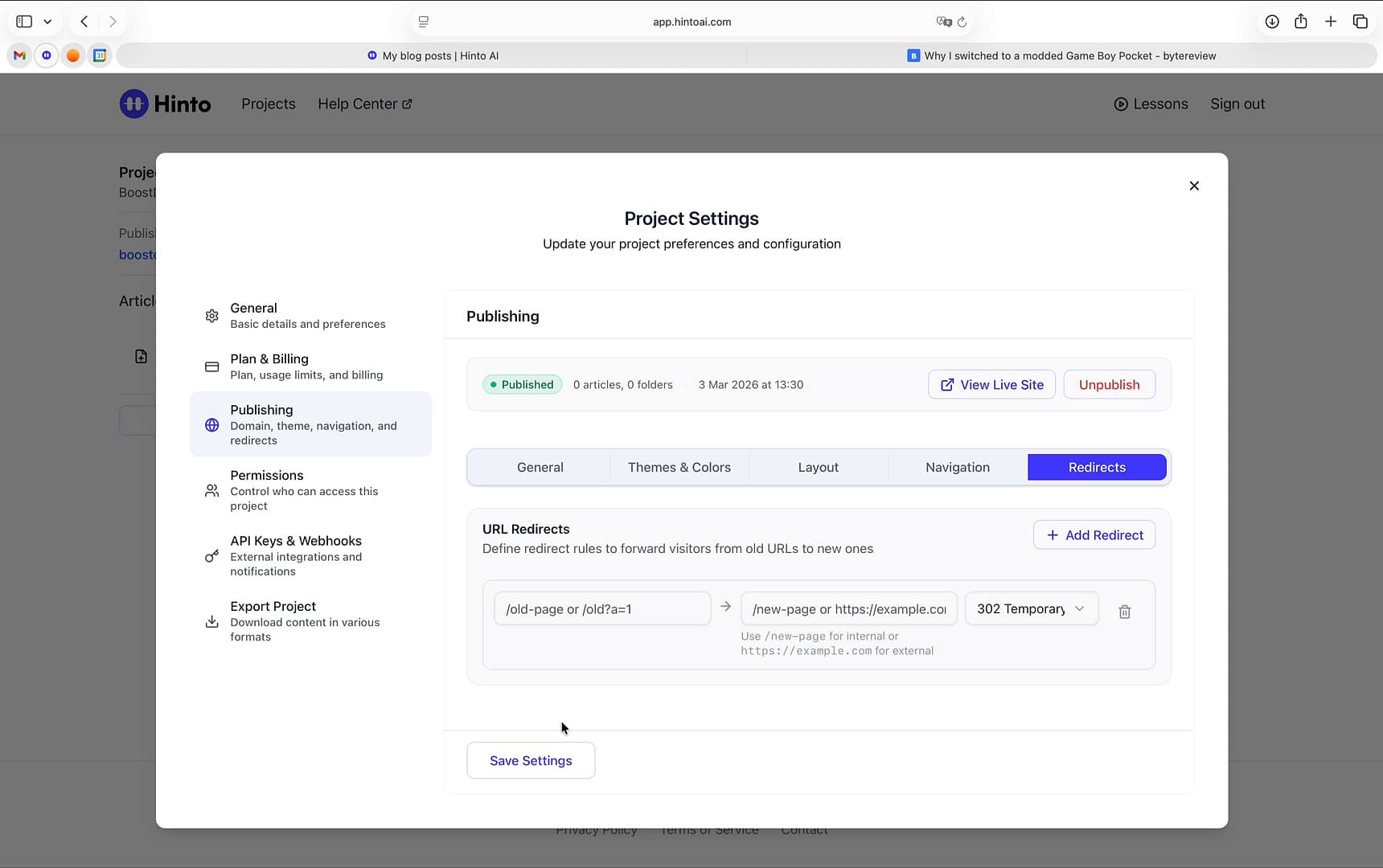This screenshot has height=868, width=1383.
Task: Click the Export download icon
Action: (211, 621)
